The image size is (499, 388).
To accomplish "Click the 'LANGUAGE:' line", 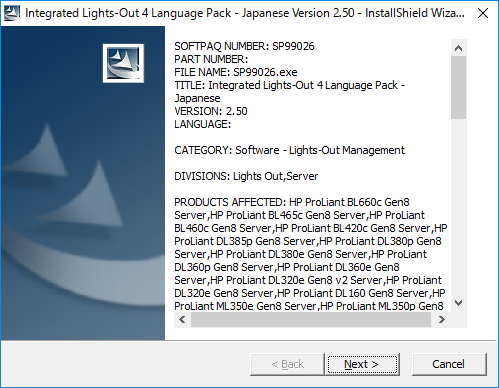I will [x=203, y=124].
